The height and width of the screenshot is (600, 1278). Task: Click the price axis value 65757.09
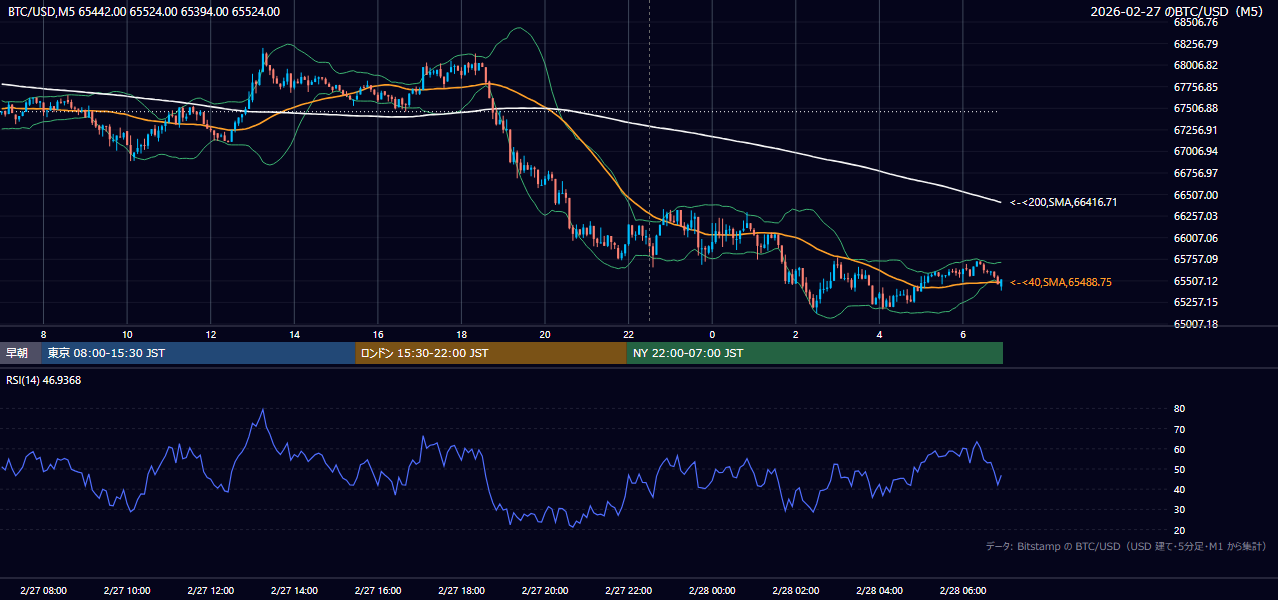pos(1196,259)
